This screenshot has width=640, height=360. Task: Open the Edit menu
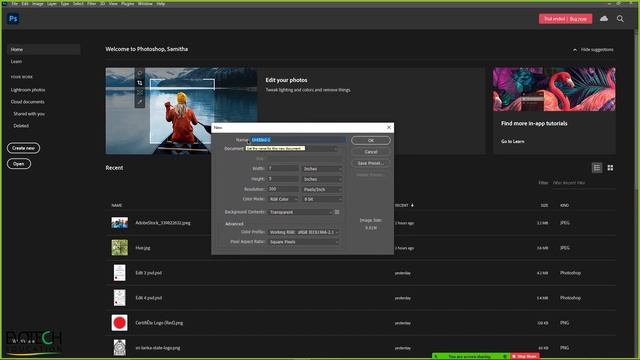(x=25, y=4)
